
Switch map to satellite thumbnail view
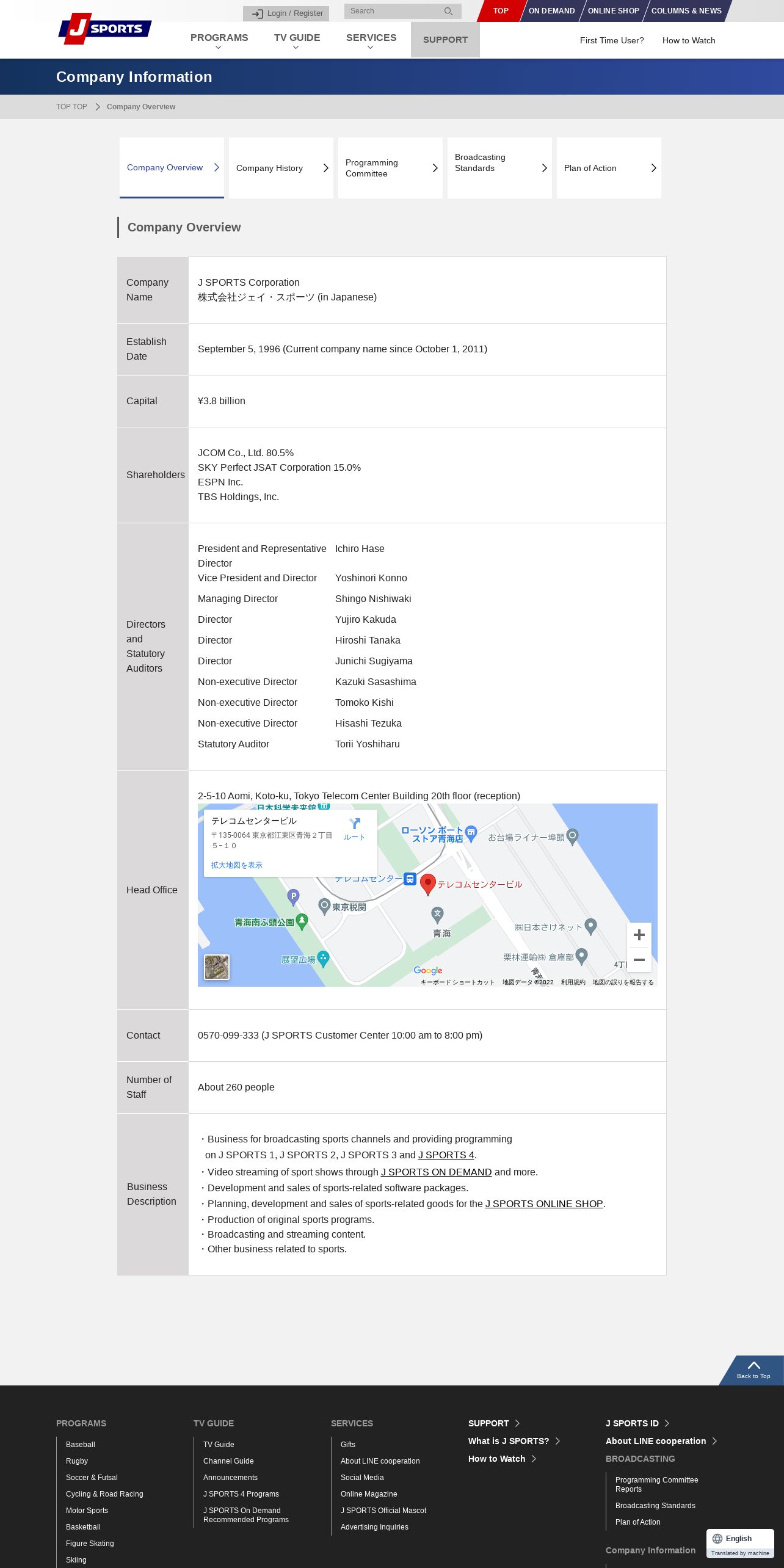(x=217, y=967)
